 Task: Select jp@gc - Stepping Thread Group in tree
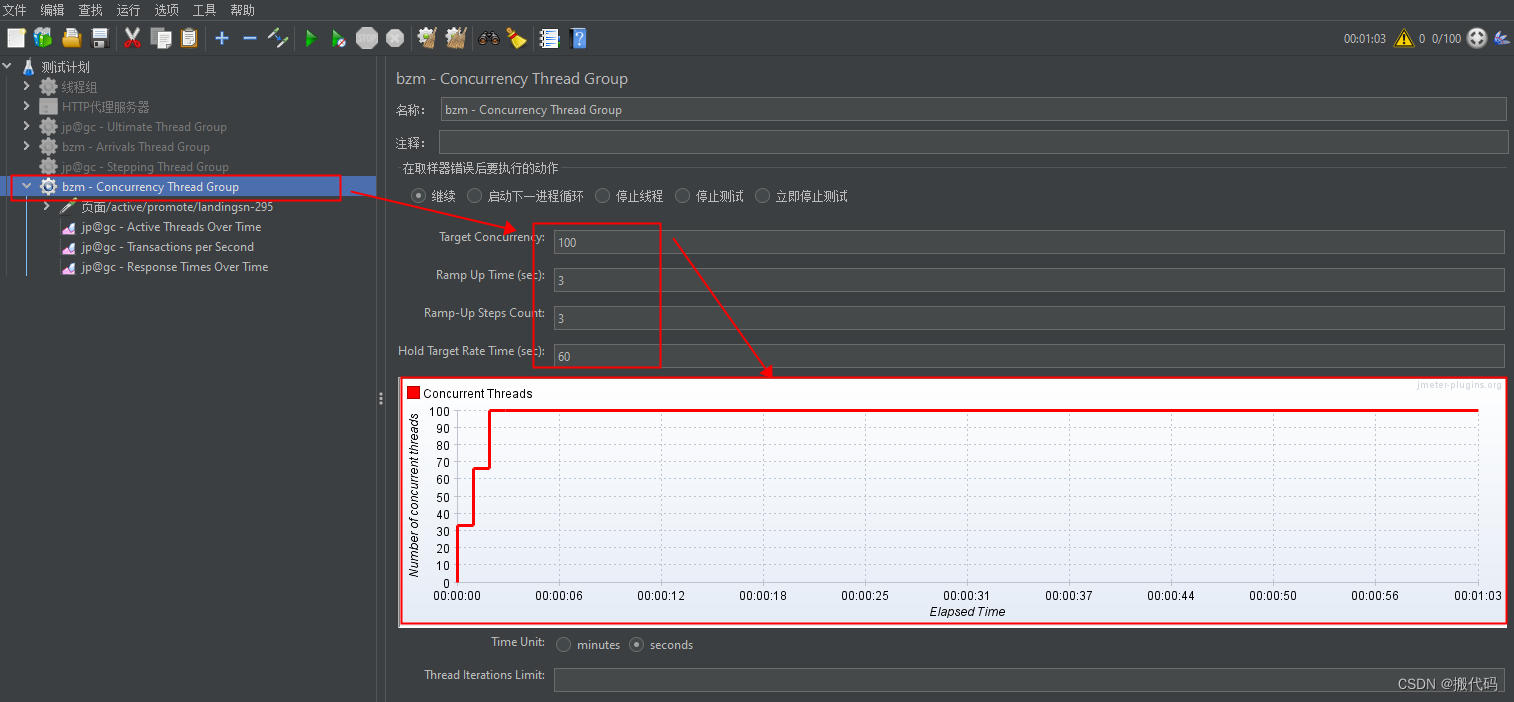pyautogui.click(x=145, y=167)
